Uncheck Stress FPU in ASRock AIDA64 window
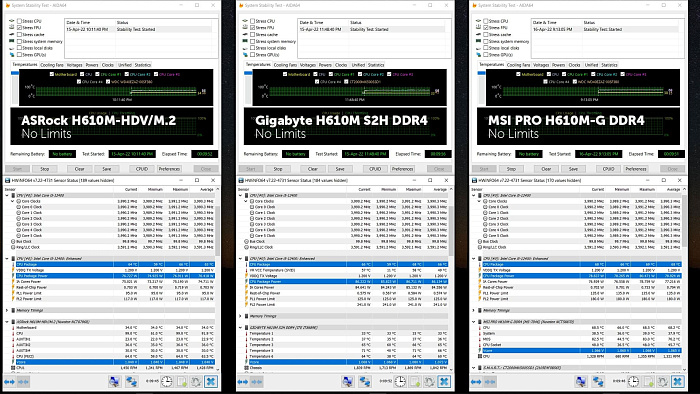The width and height of the screenshot is (700, 394). pos(19,28)
